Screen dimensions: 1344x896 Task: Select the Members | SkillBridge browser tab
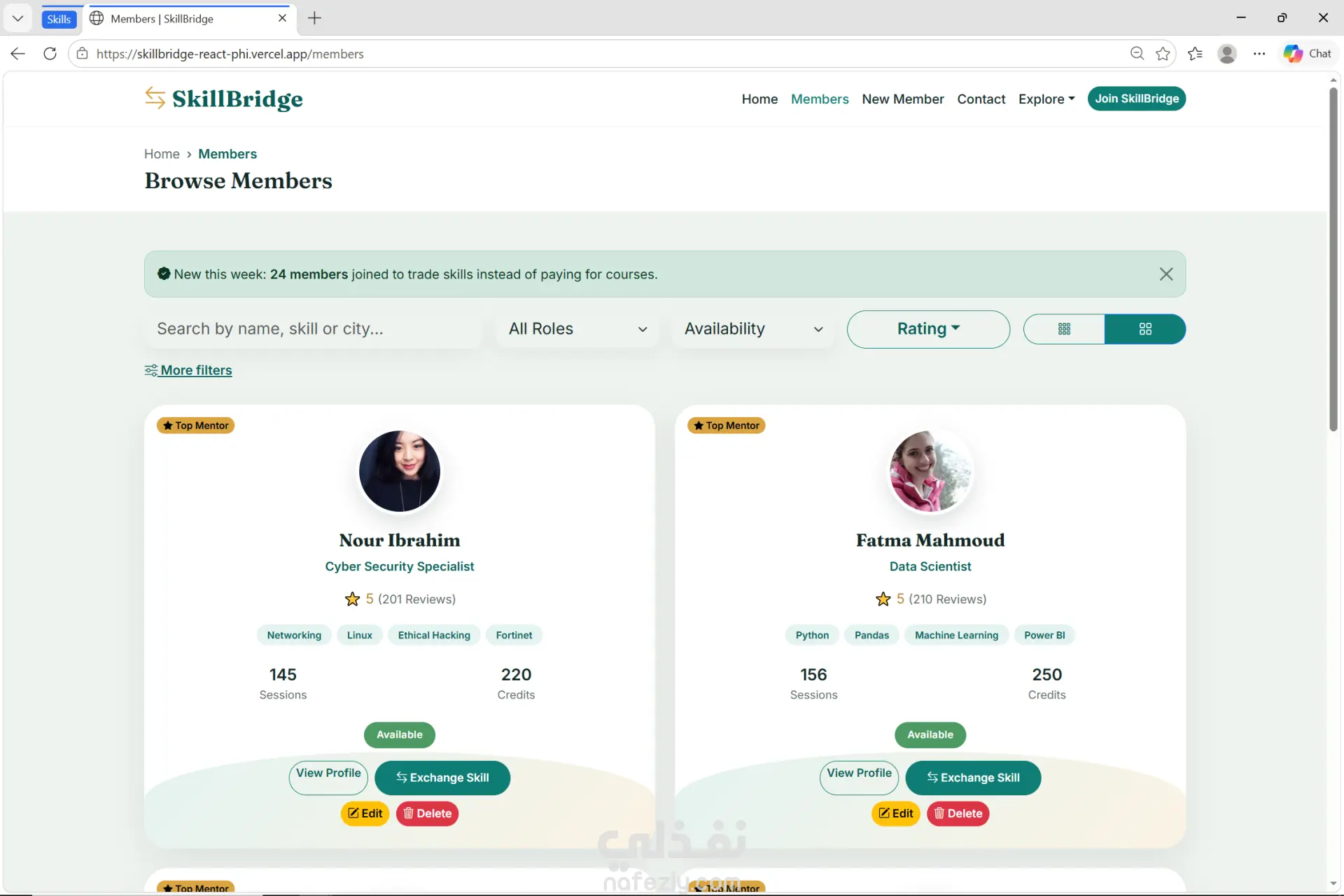[189, 19]
